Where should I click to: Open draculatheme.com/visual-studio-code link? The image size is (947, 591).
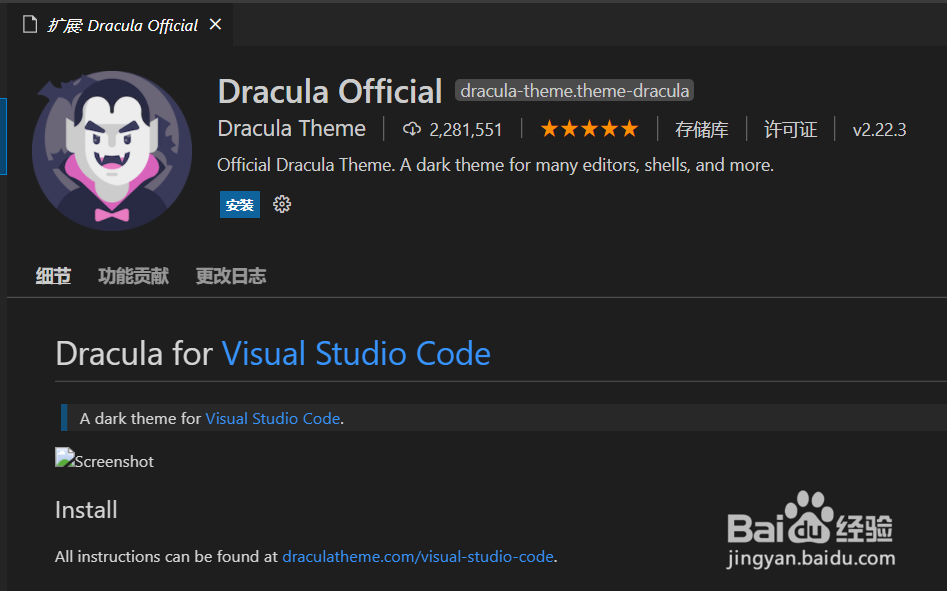click(x=418, y=556)
